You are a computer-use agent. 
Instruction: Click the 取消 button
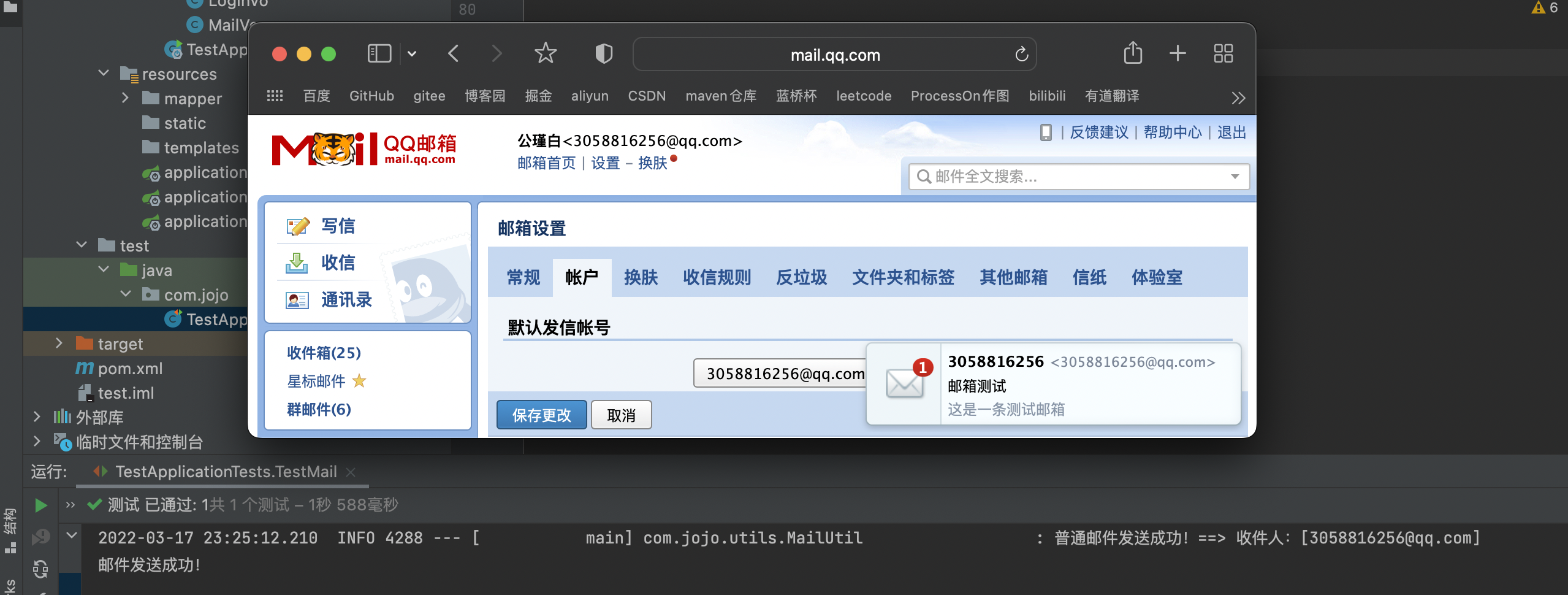pos(621,415)
